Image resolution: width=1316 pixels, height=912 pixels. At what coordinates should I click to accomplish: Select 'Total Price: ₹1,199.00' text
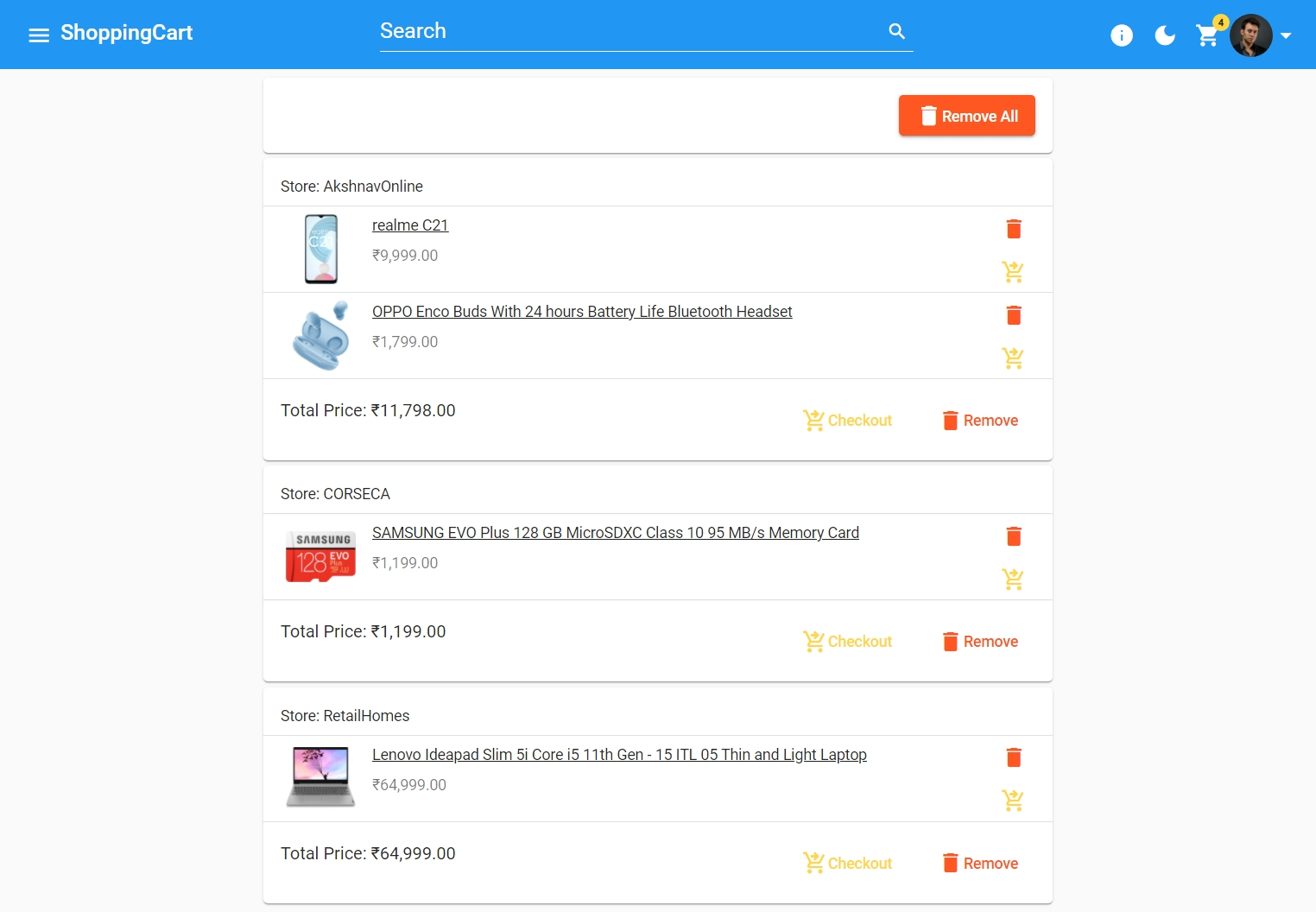364,631
